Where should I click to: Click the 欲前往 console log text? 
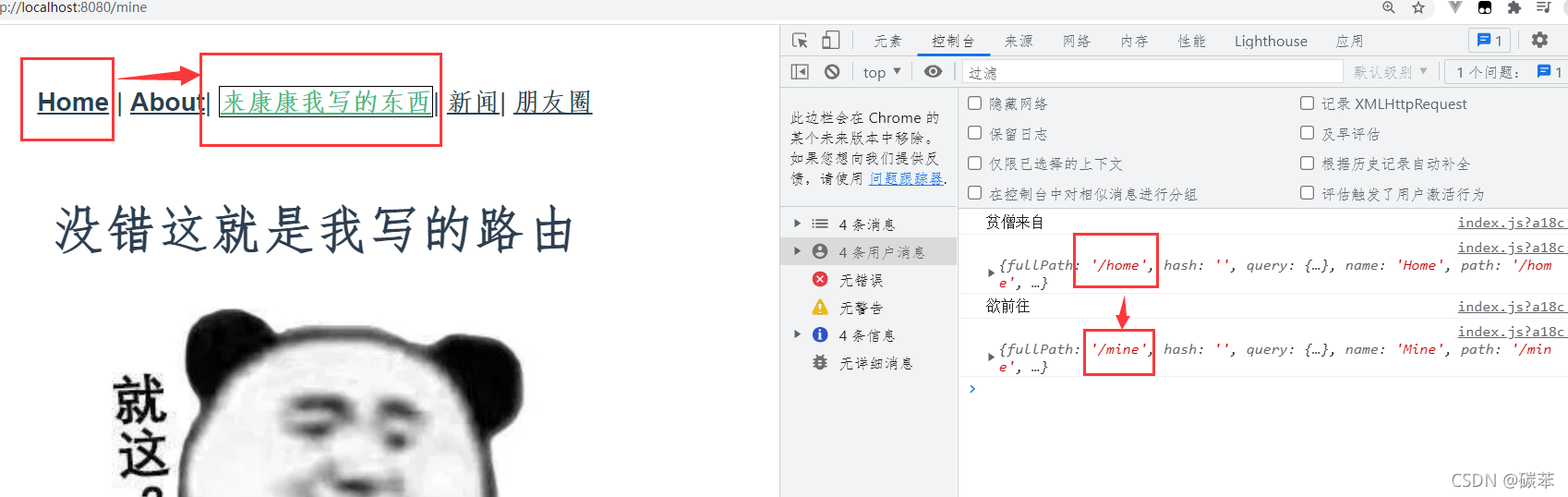tap(1007, 307)
